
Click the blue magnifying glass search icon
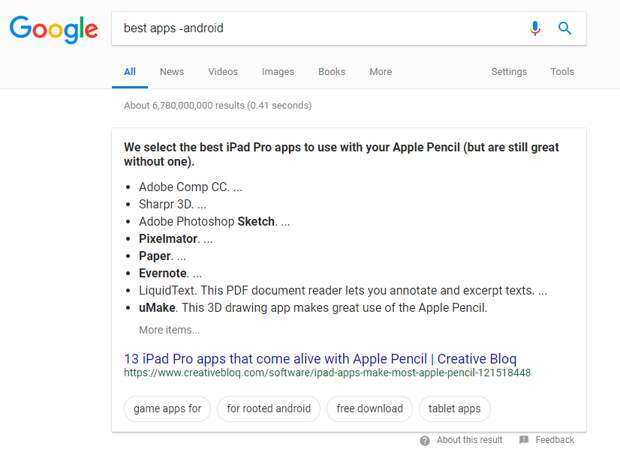tap(564, 28)
